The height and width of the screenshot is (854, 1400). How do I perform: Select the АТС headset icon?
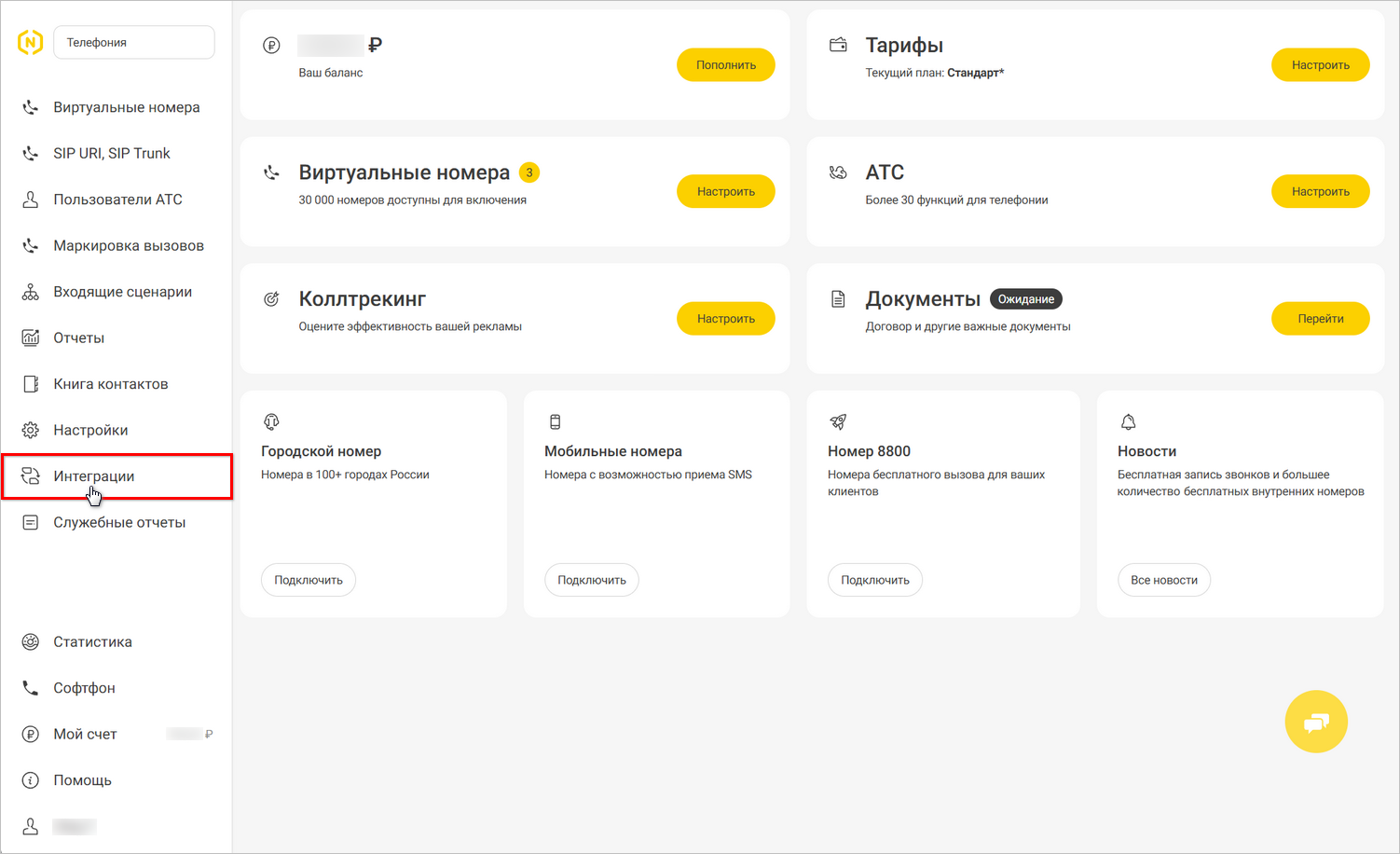[838, 172]
